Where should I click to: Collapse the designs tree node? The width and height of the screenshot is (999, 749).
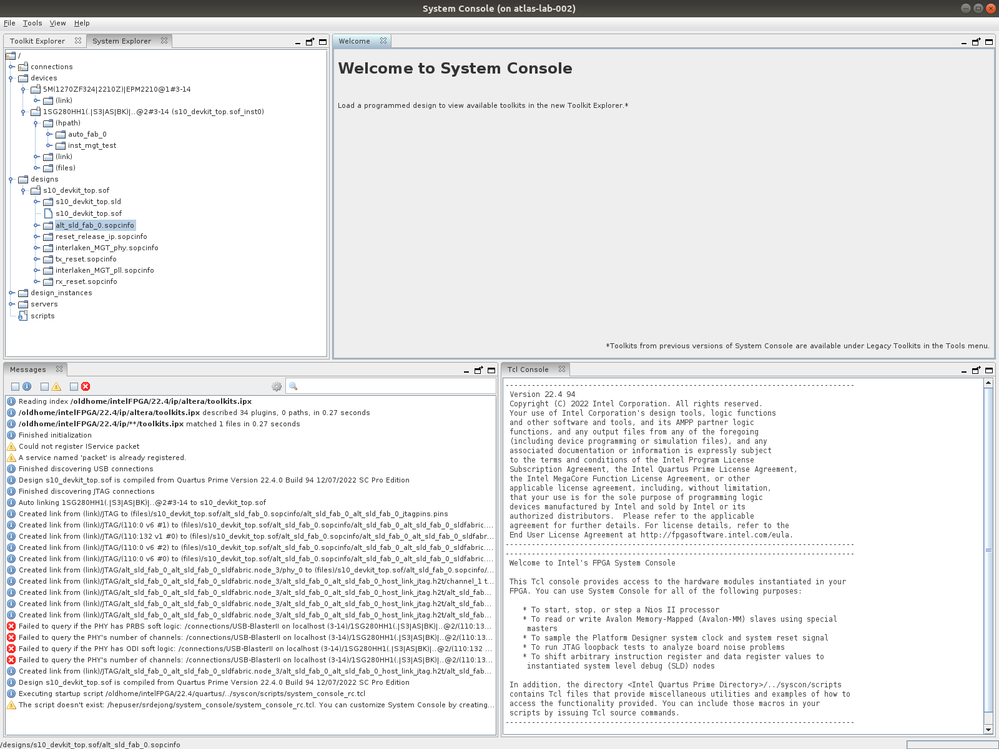coord(11,179)
